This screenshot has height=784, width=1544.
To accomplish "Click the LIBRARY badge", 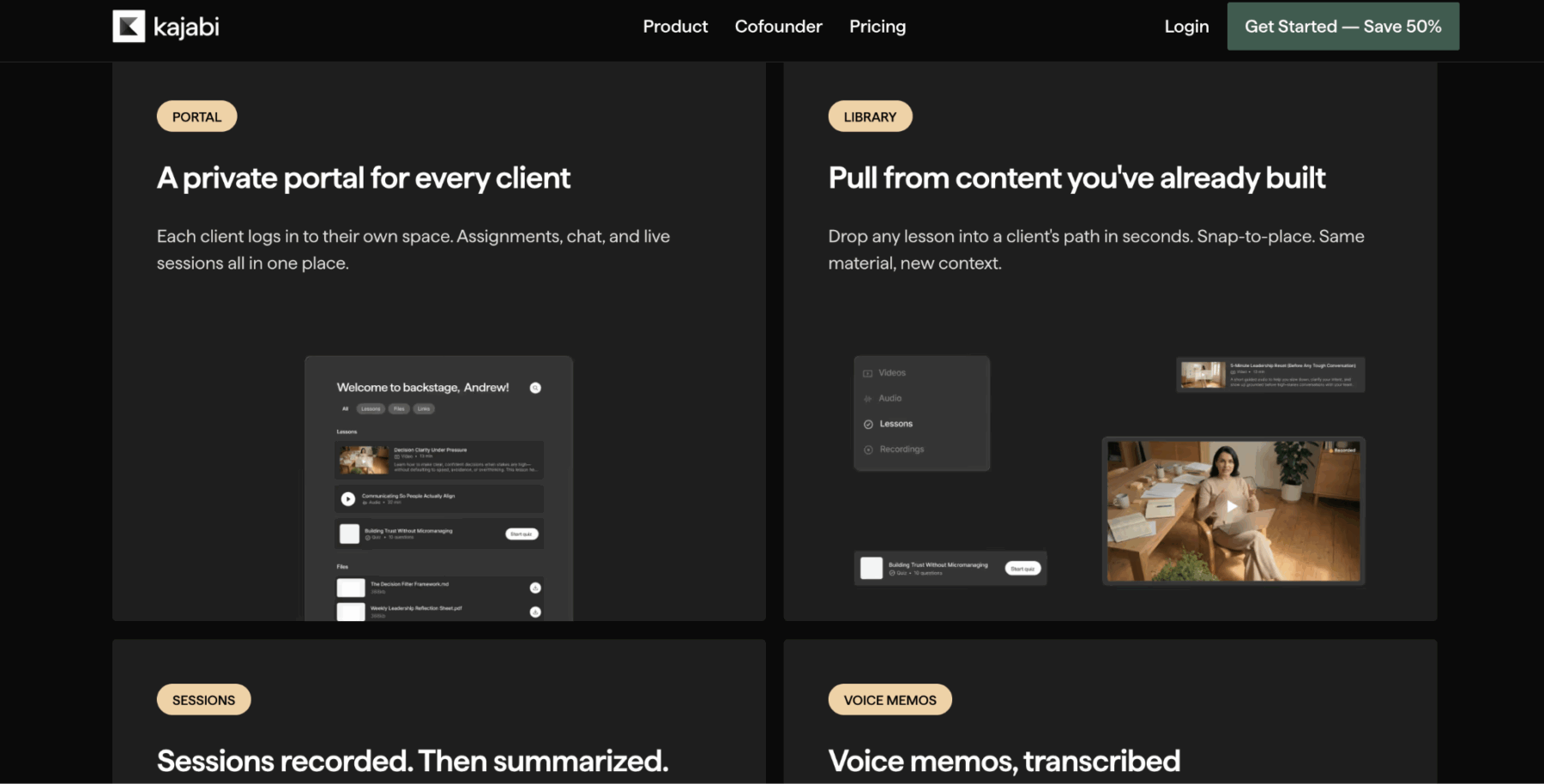I will tap(870, 117).
